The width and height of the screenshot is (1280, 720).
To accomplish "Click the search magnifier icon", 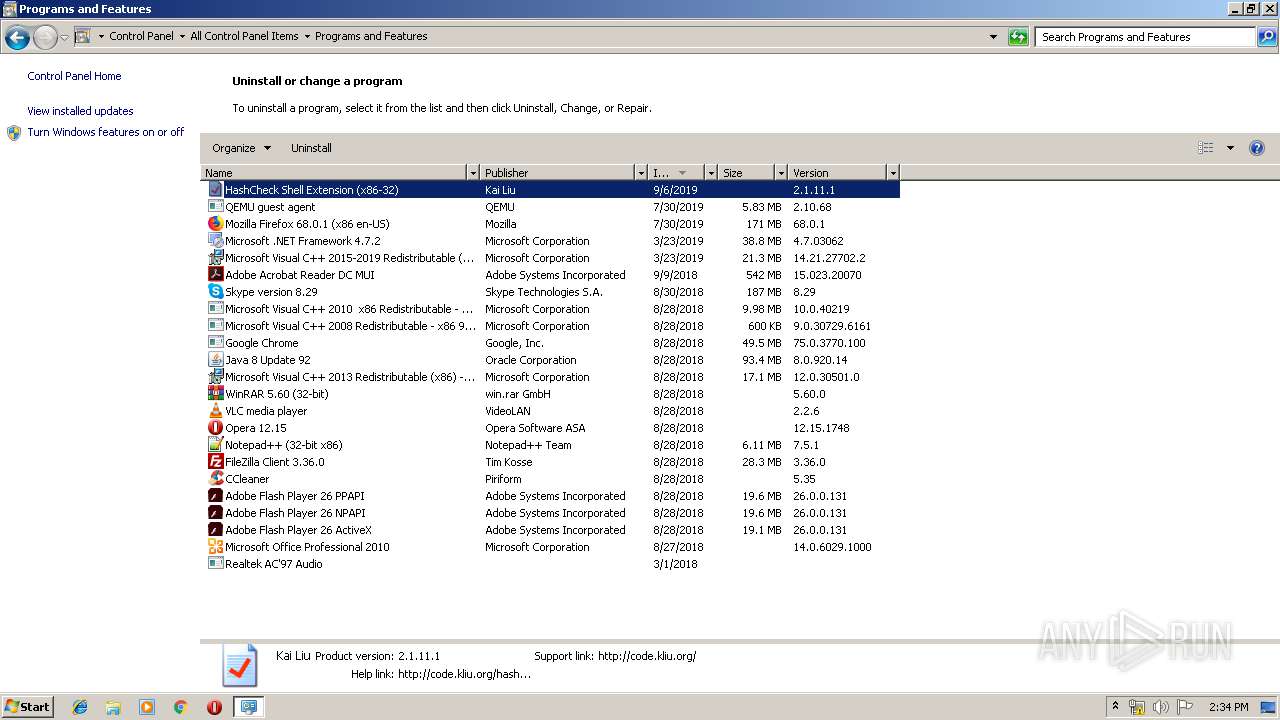I will tap(1266, 37).
